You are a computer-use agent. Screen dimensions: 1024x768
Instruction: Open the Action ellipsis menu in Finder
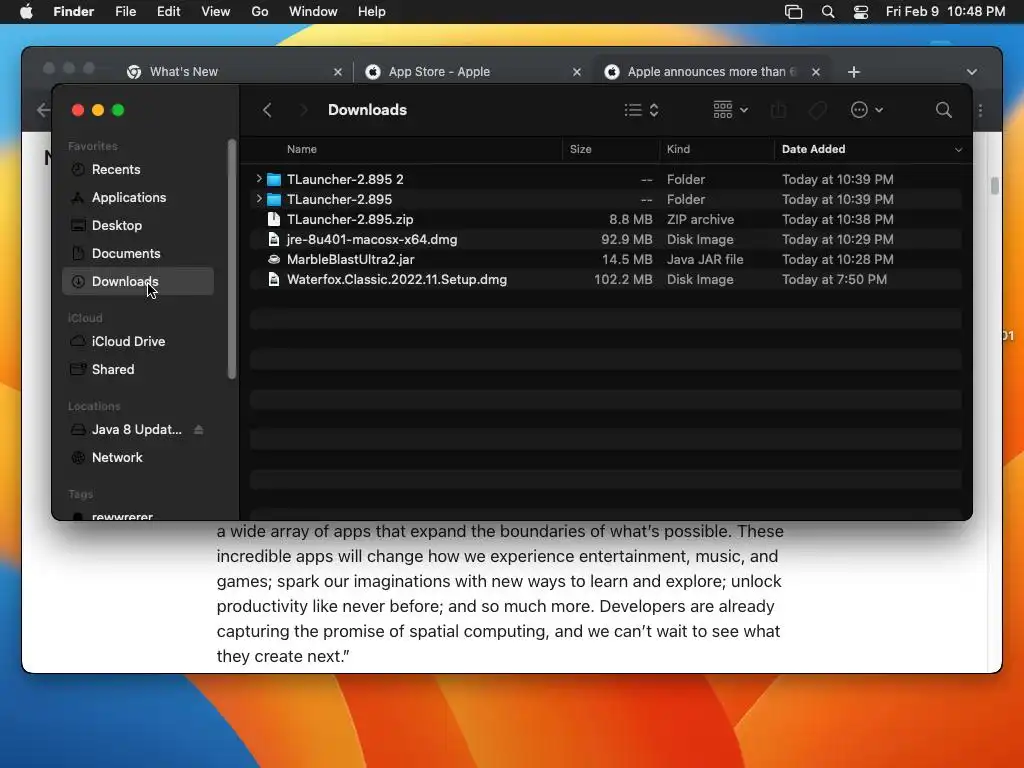[x=867, y=110]
